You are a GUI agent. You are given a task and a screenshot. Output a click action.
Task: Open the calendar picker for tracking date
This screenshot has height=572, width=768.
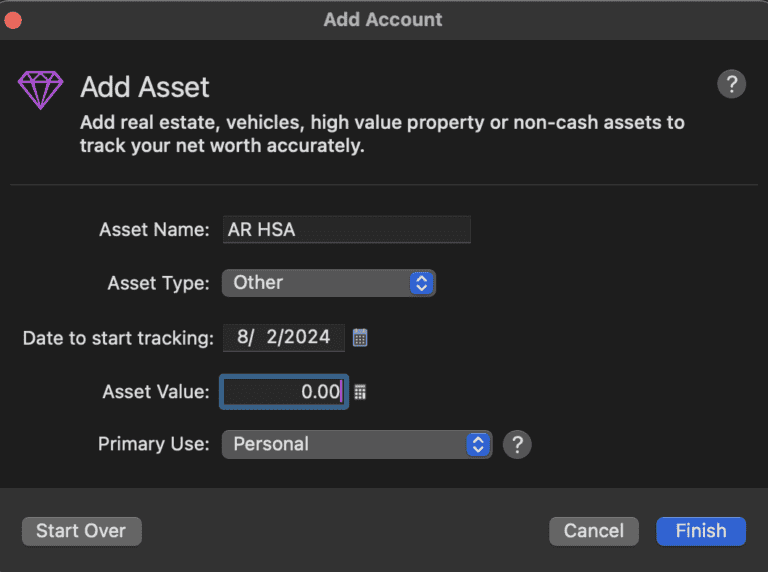pyautogui.click(x=360, y=337)
